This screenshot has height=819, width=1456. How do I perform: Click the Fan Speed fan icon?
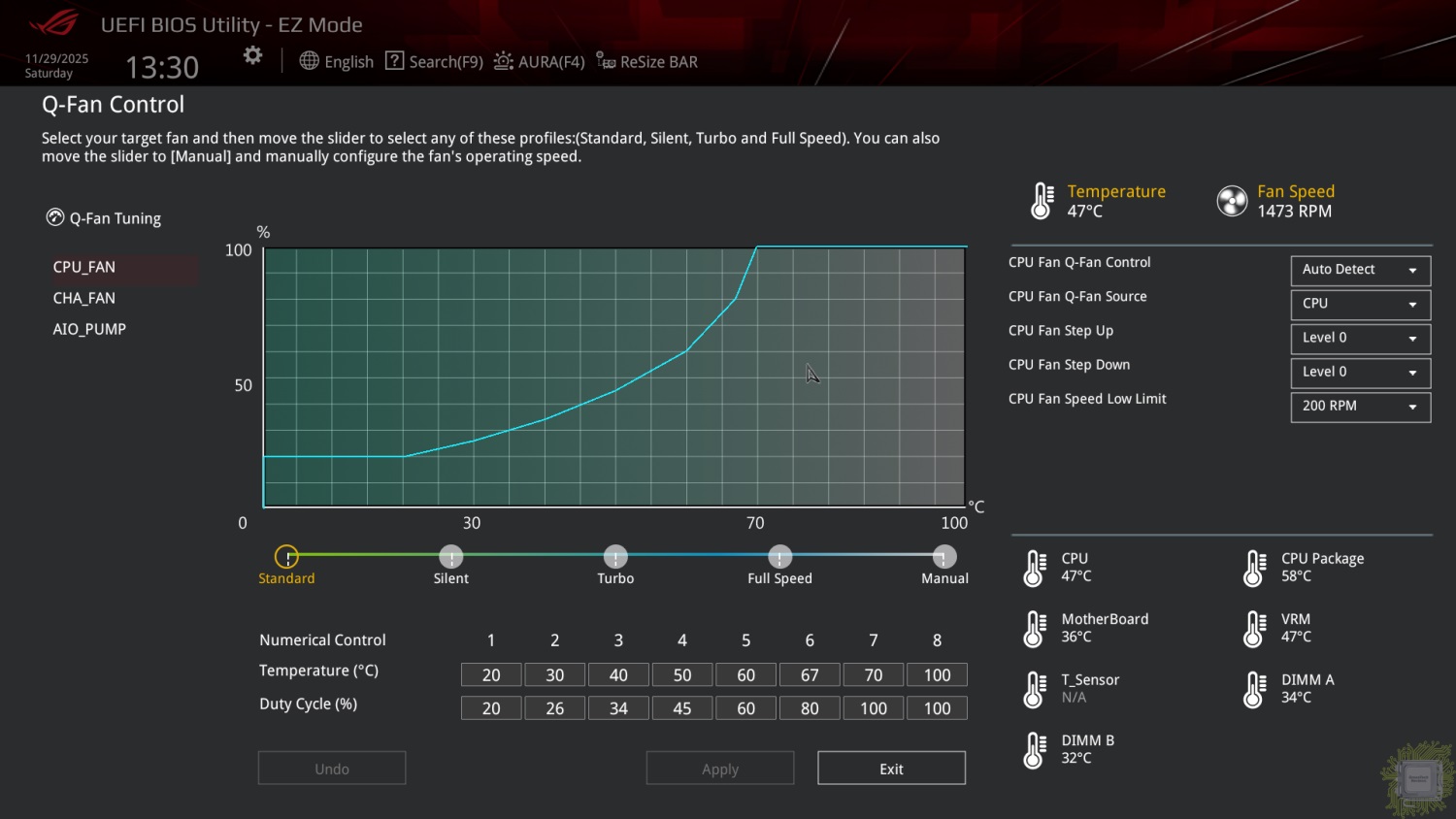pyautogui.click(x=1232, y=201)
